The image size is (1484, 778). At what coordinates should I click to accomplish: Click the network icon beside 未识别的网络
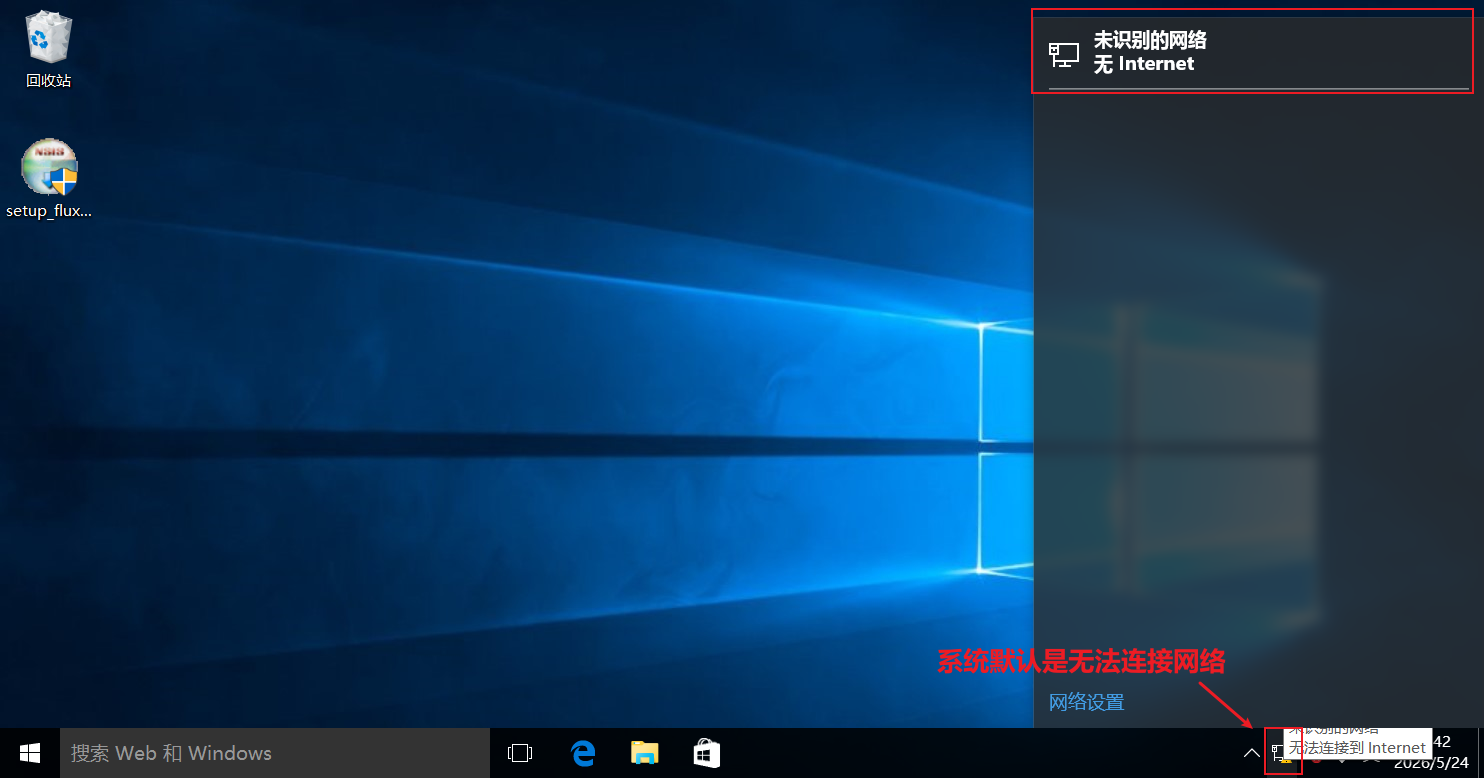click(x=1063, y=53)
